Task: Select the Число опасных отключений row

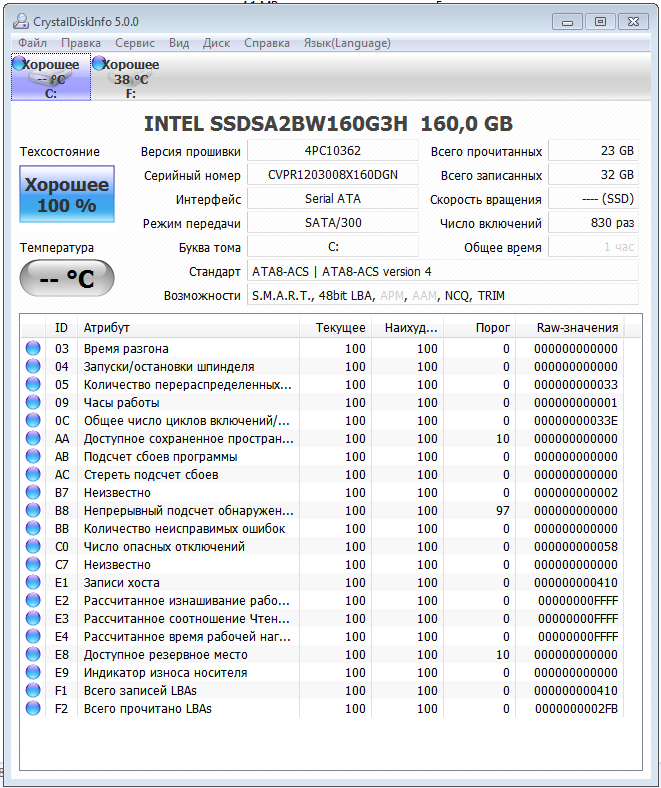Action: point(324,546)
